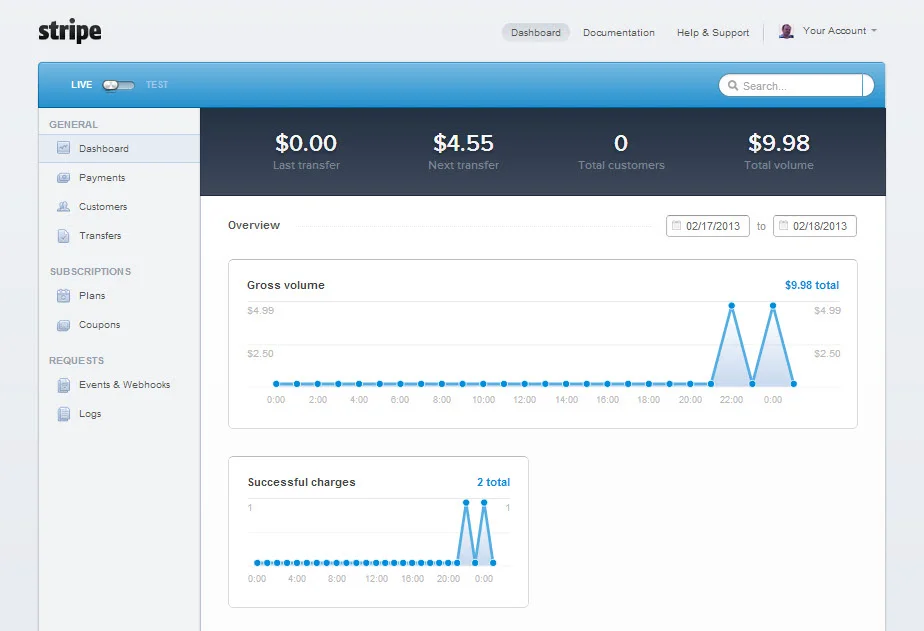Open the Your Account dropdown
924x631 pixels.
click(839, 31)
